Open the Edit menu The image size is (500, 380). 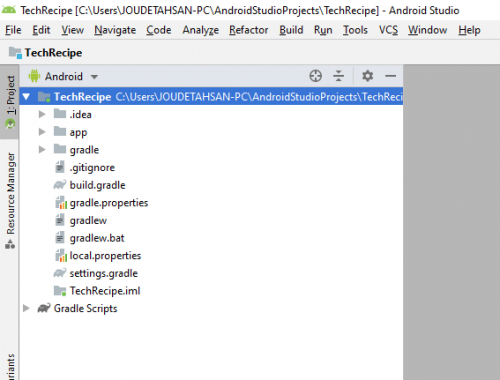click(x=41, y=30)
